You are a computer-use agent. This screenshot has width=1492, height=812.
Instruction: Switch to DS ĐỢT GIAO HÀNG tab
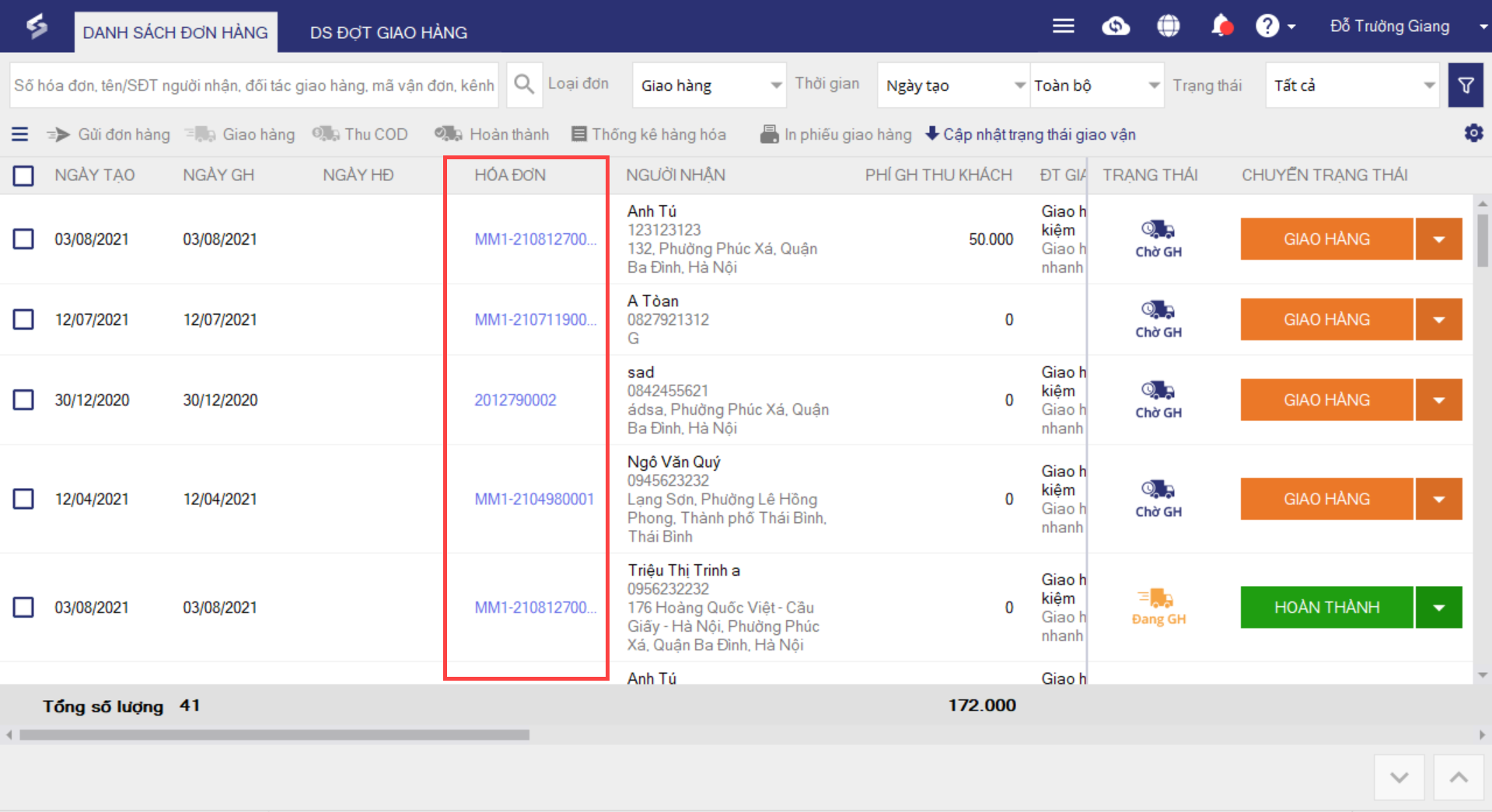(x=388, y=33)
